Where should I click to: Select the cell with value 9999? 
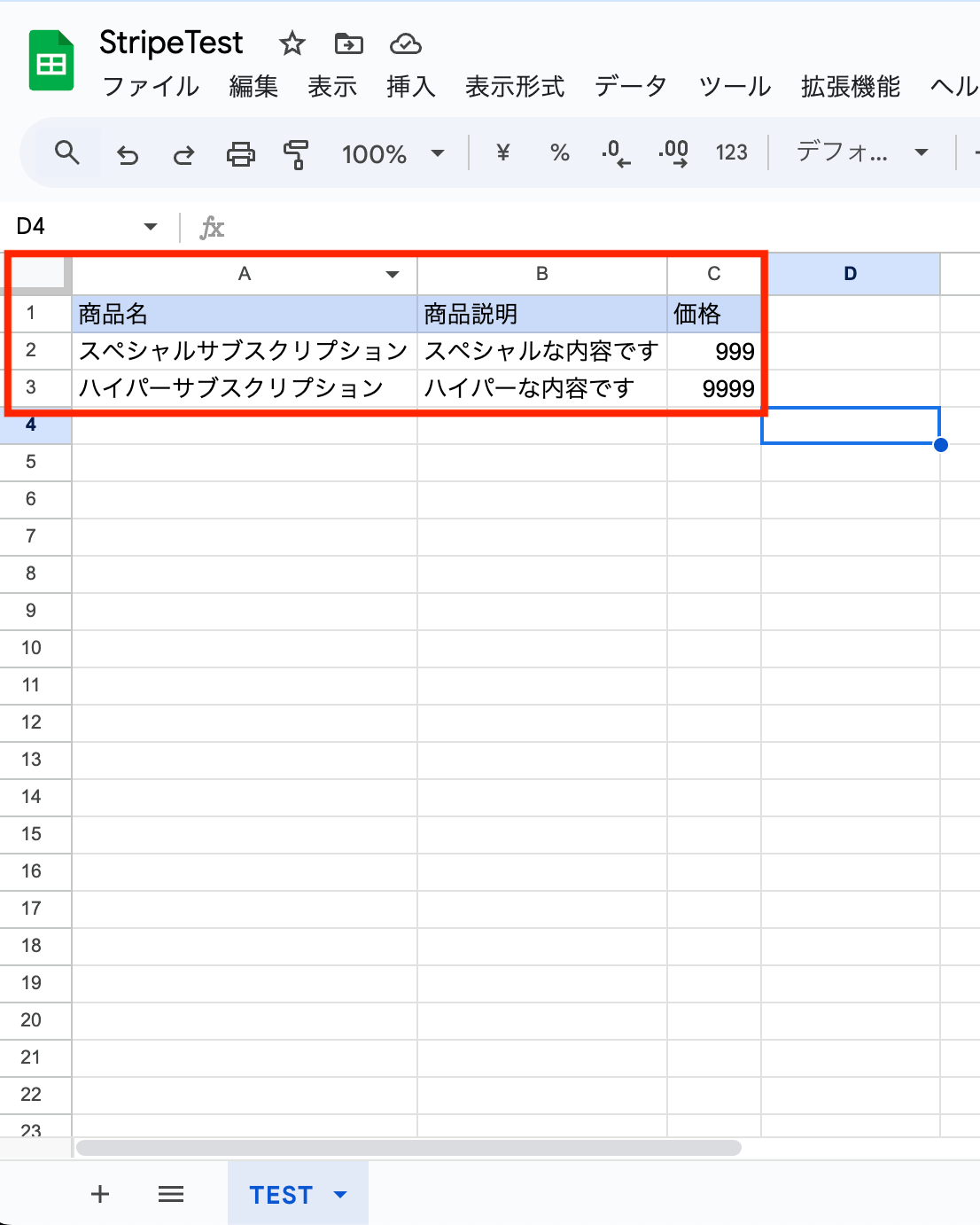click(713, 388)
